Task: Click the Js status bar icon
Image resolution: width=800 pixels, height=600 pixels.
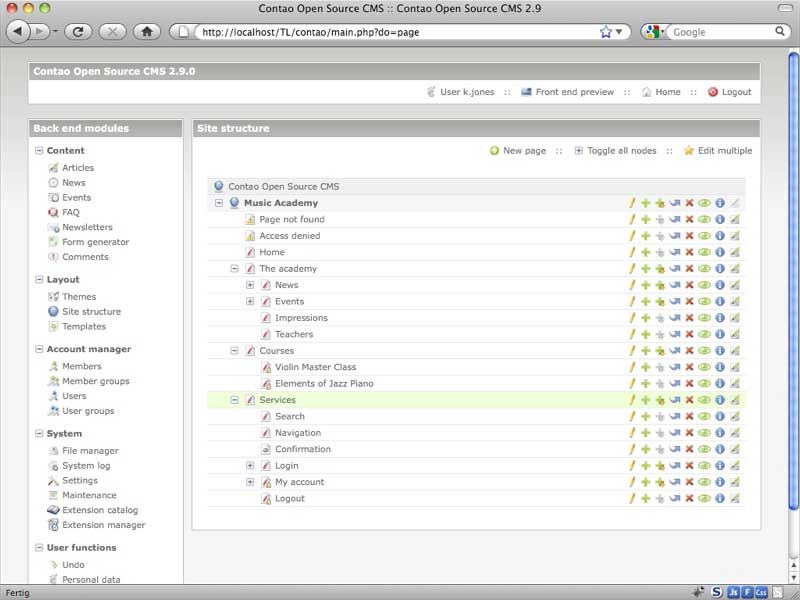Action: [734, 592]
